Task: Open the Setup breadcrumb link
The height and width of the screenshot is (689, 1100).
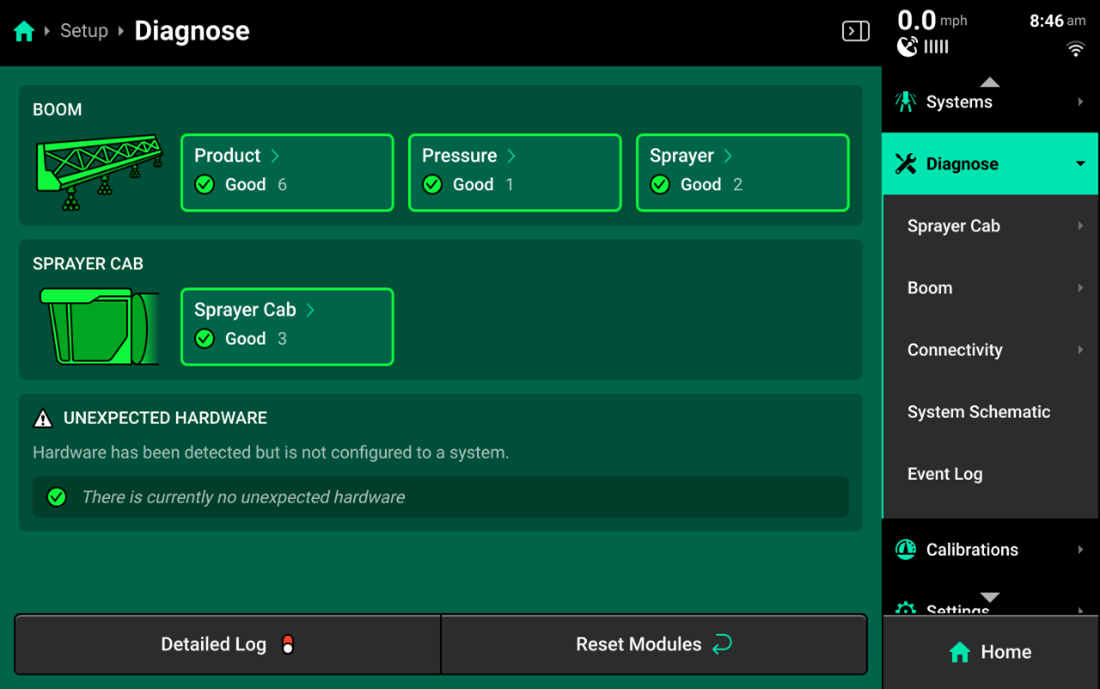Action: 84,31
